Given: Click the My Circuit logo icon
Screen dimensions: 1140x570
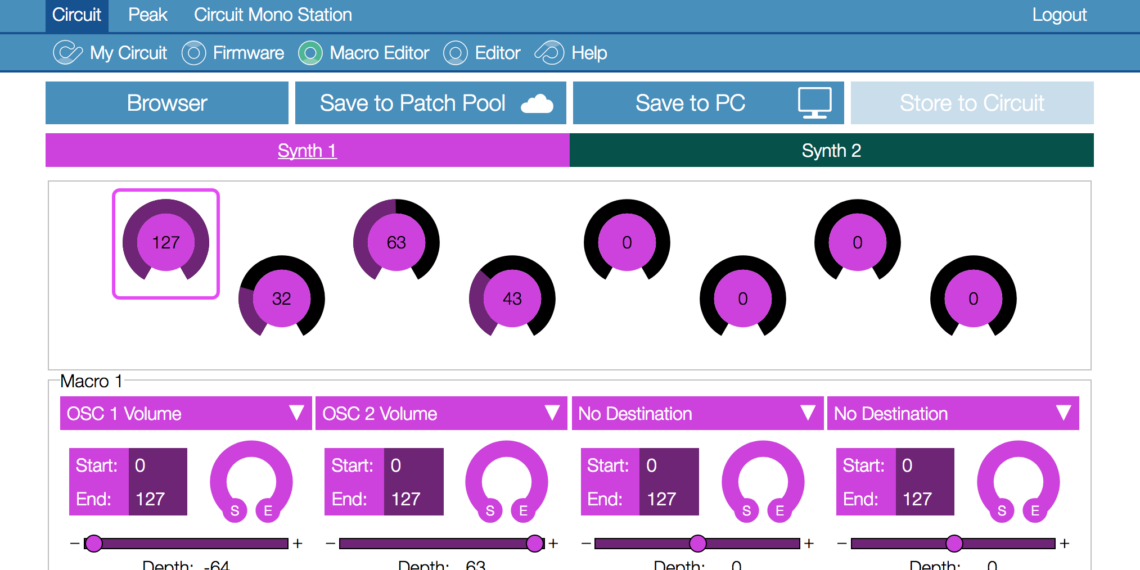Looking at the screenshot, I should pos(67,53).
